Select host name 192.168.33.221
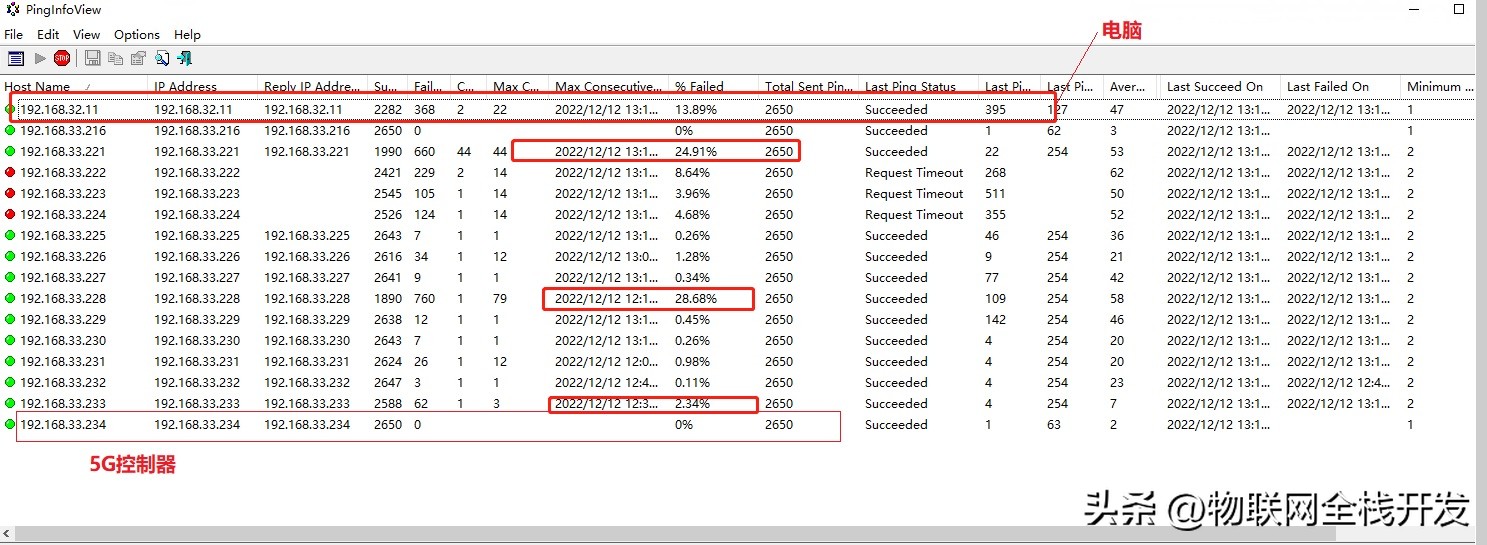Screen dimensions: 1487x545 tap(63, 152)
